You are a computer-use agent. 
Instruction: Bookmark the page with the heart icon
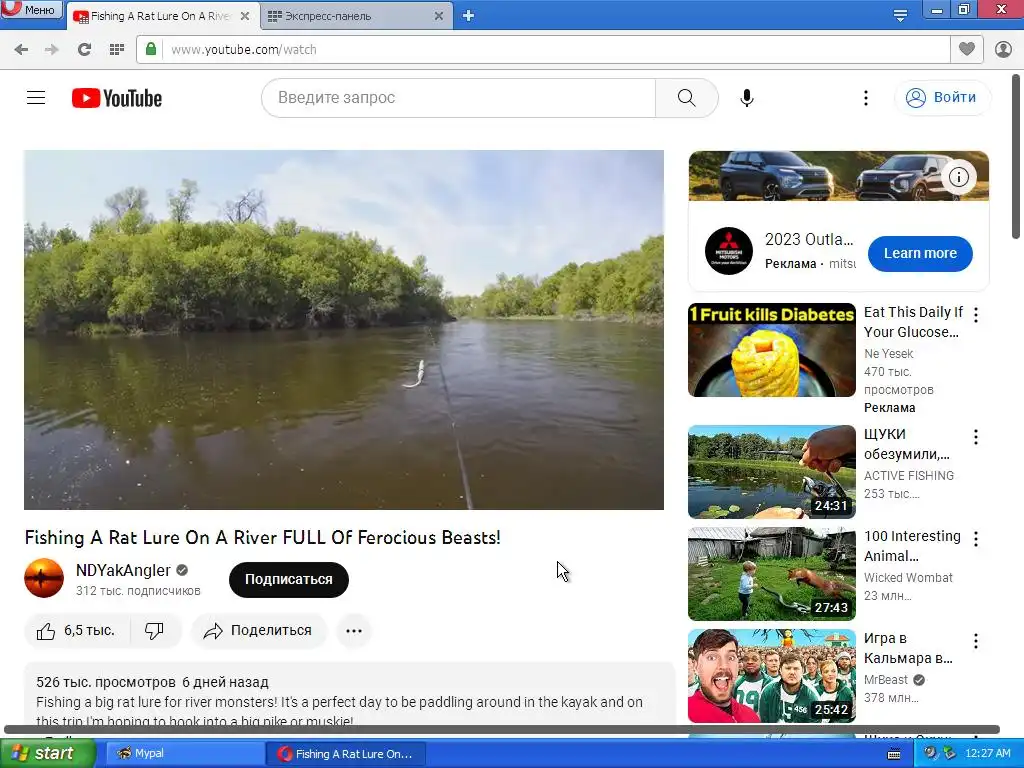click(x=967, y=49)
